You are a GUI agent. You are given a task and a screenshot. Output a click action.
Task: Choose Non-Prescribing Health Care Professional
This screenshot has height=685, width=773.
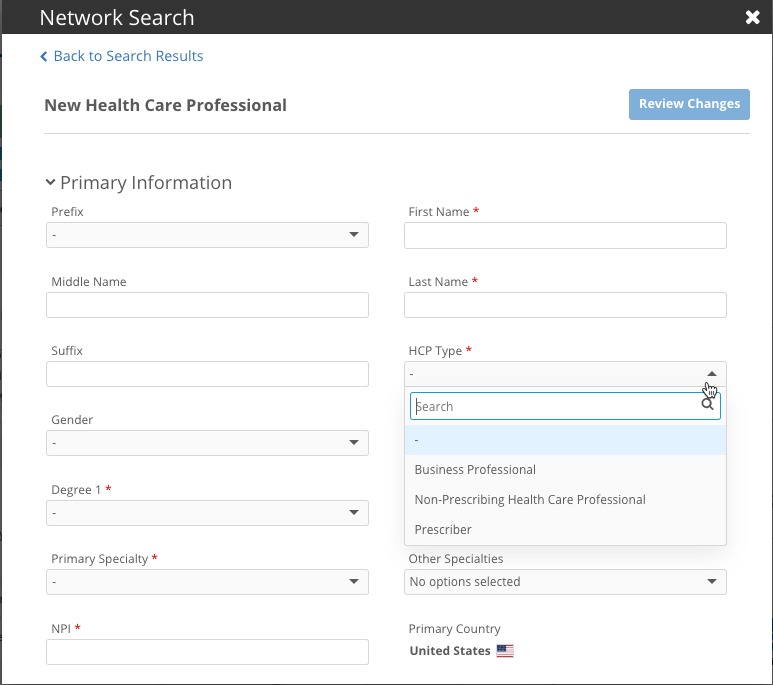530,500
